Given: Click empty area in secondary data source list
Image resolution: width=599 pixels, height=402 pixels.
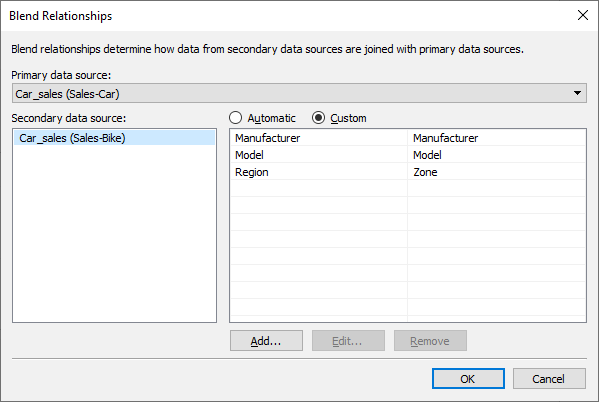Looking at the screenshot, I should pyautogui.click(x=114, y=233).
